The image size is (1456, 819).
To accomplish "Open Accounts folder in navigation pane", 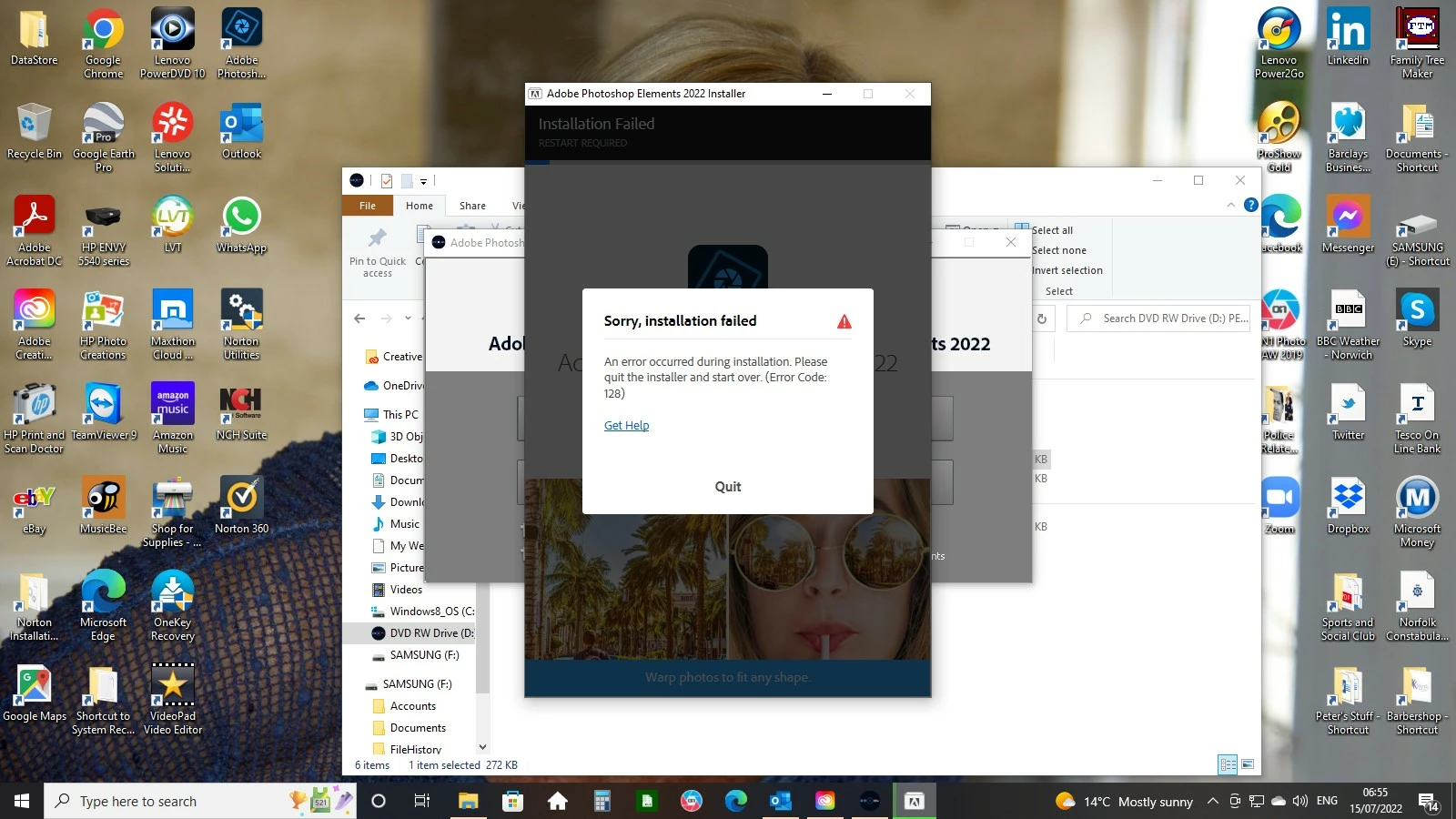I will 405,706.
